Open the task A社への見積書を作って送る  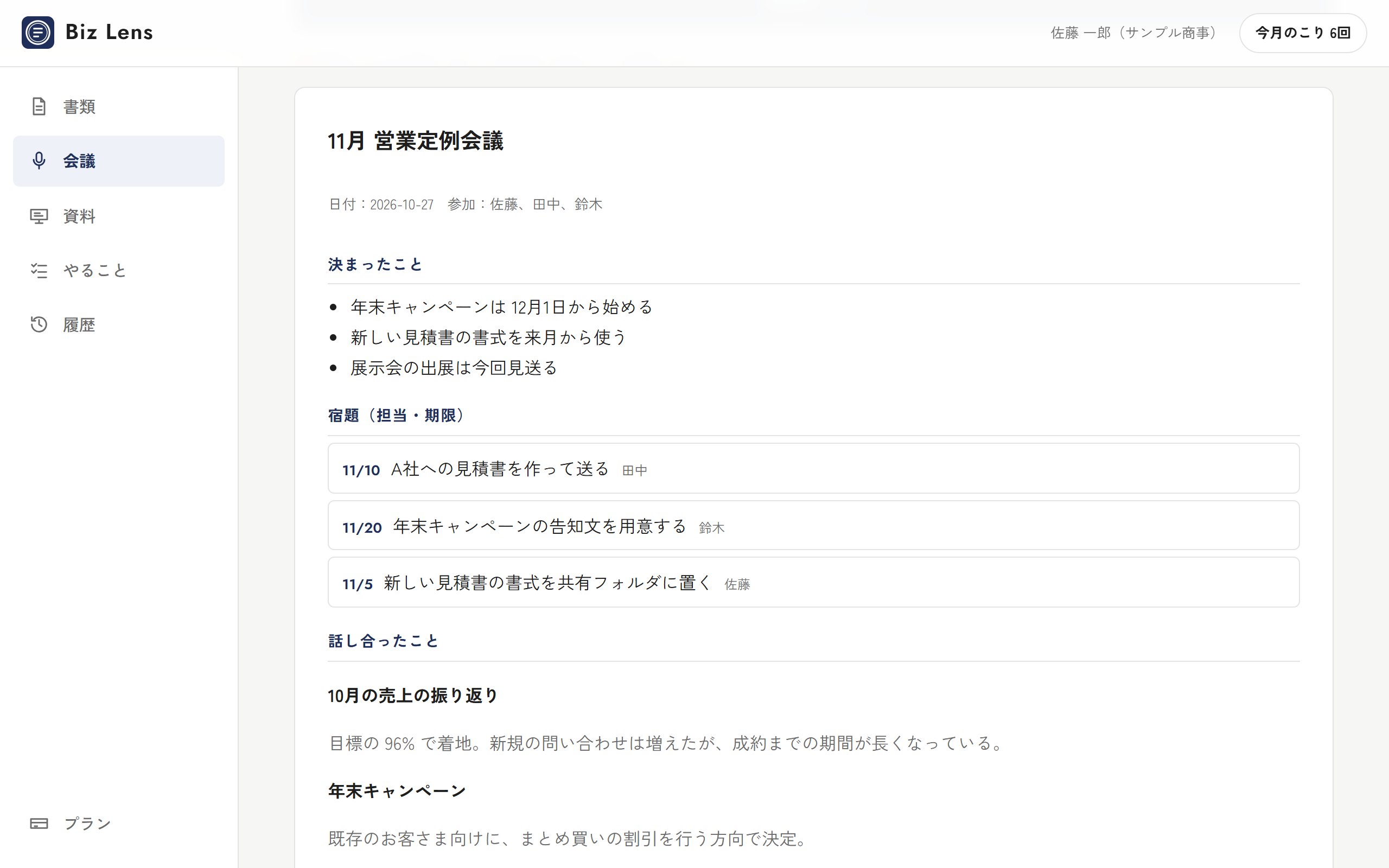coord(813,468)
